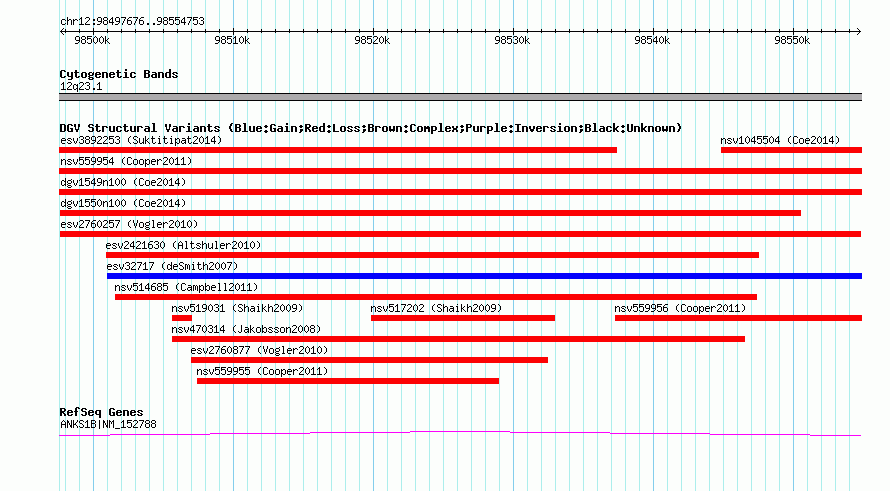Click the nsv470314 (Jakobsson2008) label

[x=246, y=329]
